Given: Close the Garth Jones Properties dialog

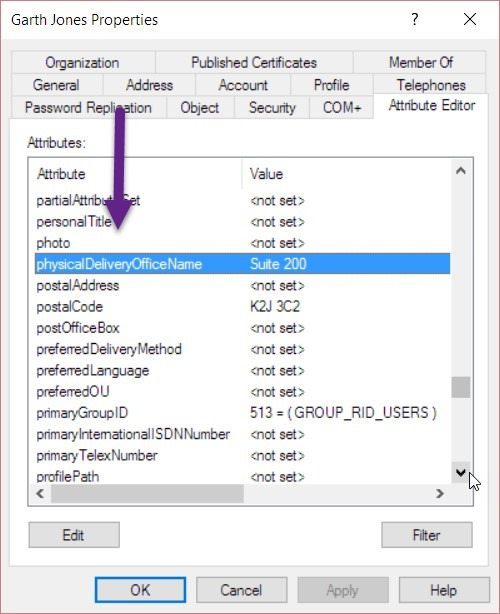Looking at the screenshot, I should (x=469, y=19).
